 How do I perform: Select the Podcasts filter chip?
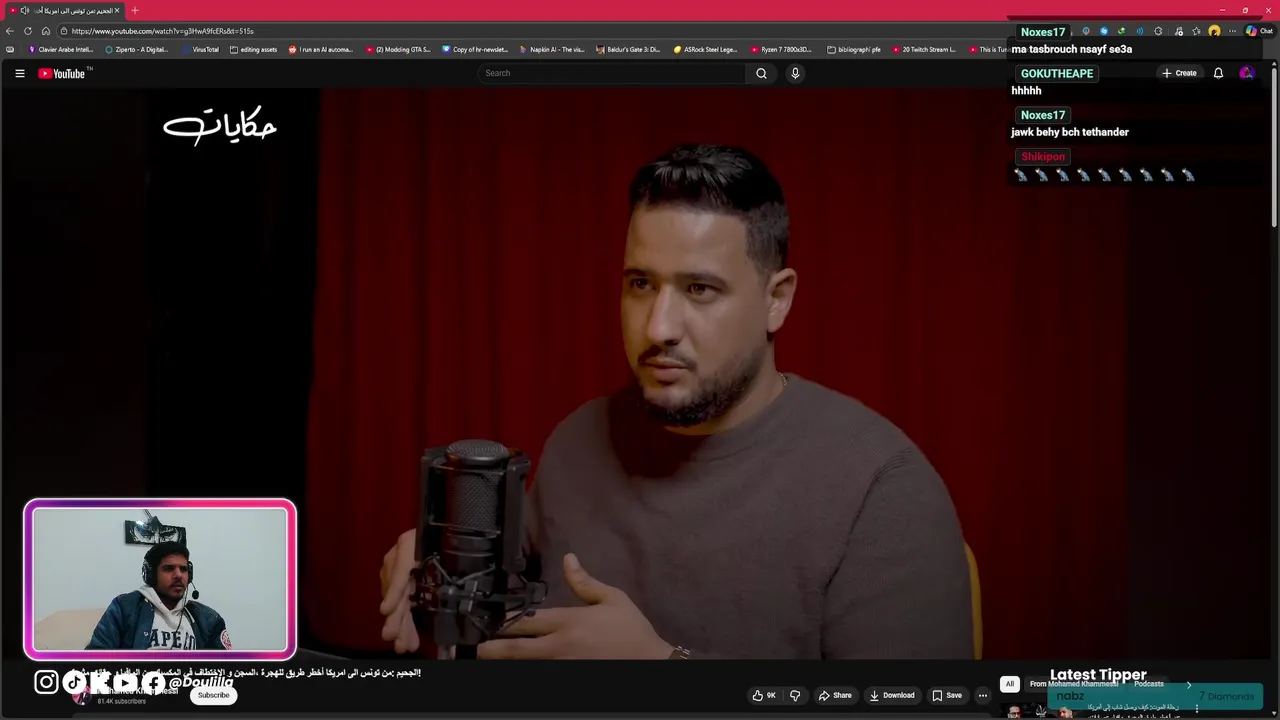(1148, 684)
